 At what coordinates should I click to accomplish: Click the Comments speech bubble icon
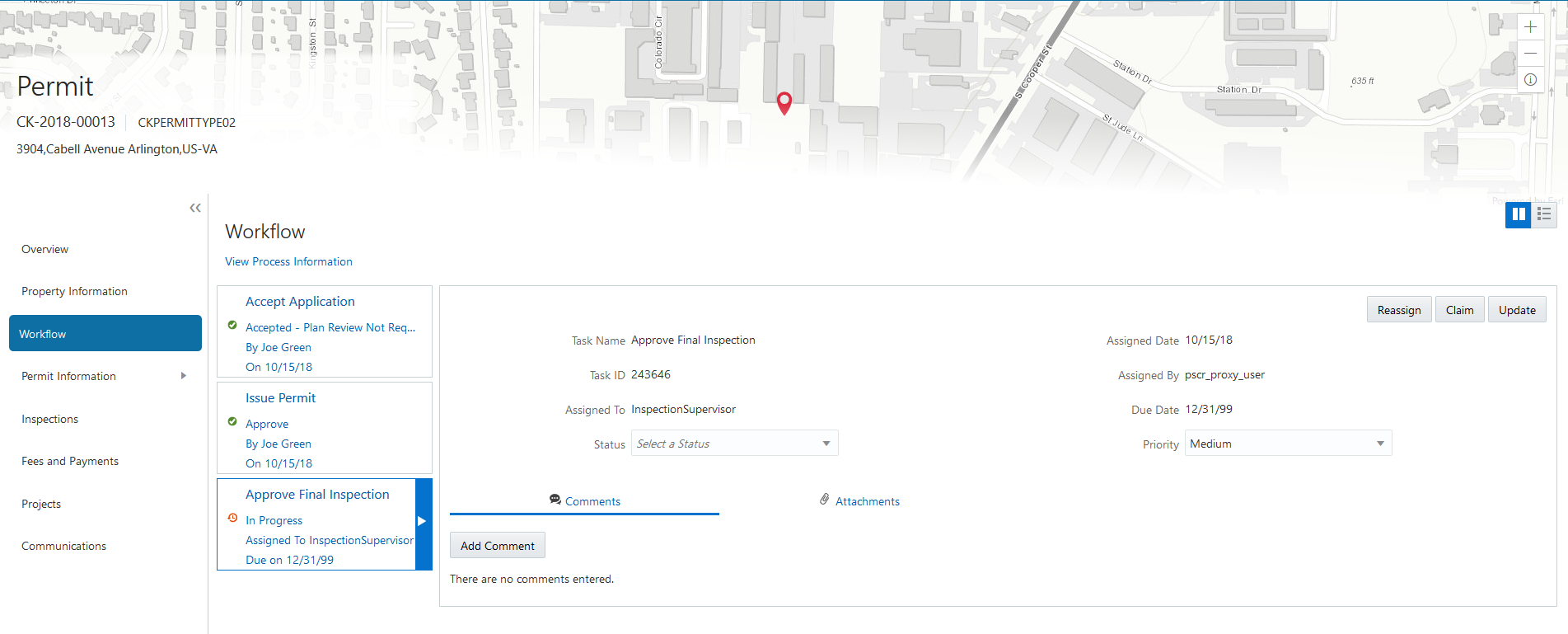(x=555, y=500)
